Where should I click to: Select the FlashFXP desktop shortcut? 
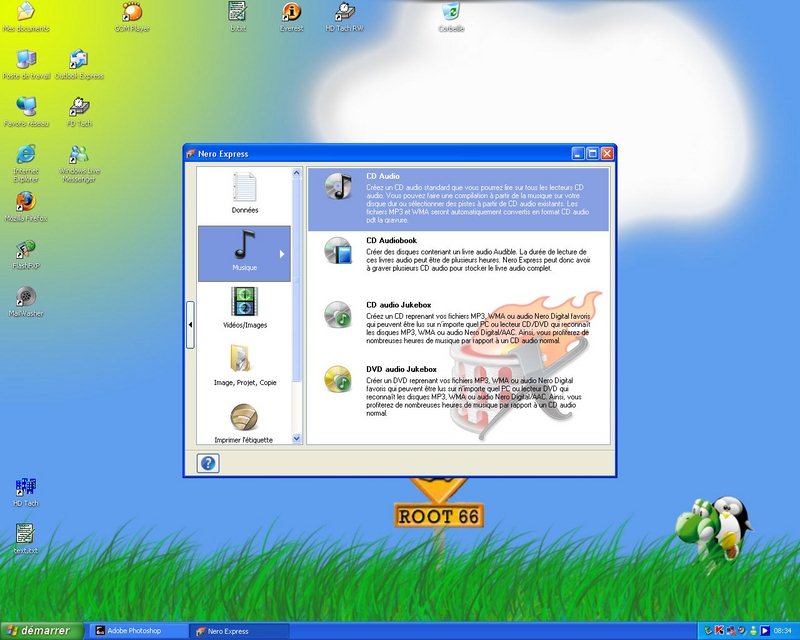tap(26, 255)
